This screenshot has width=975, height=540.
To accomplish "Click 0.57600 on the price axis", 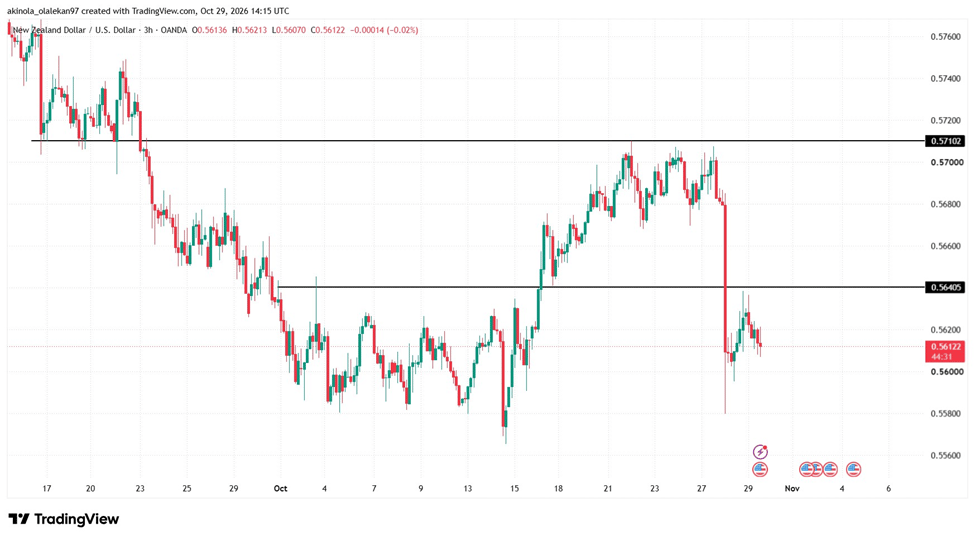I will 945,37.
